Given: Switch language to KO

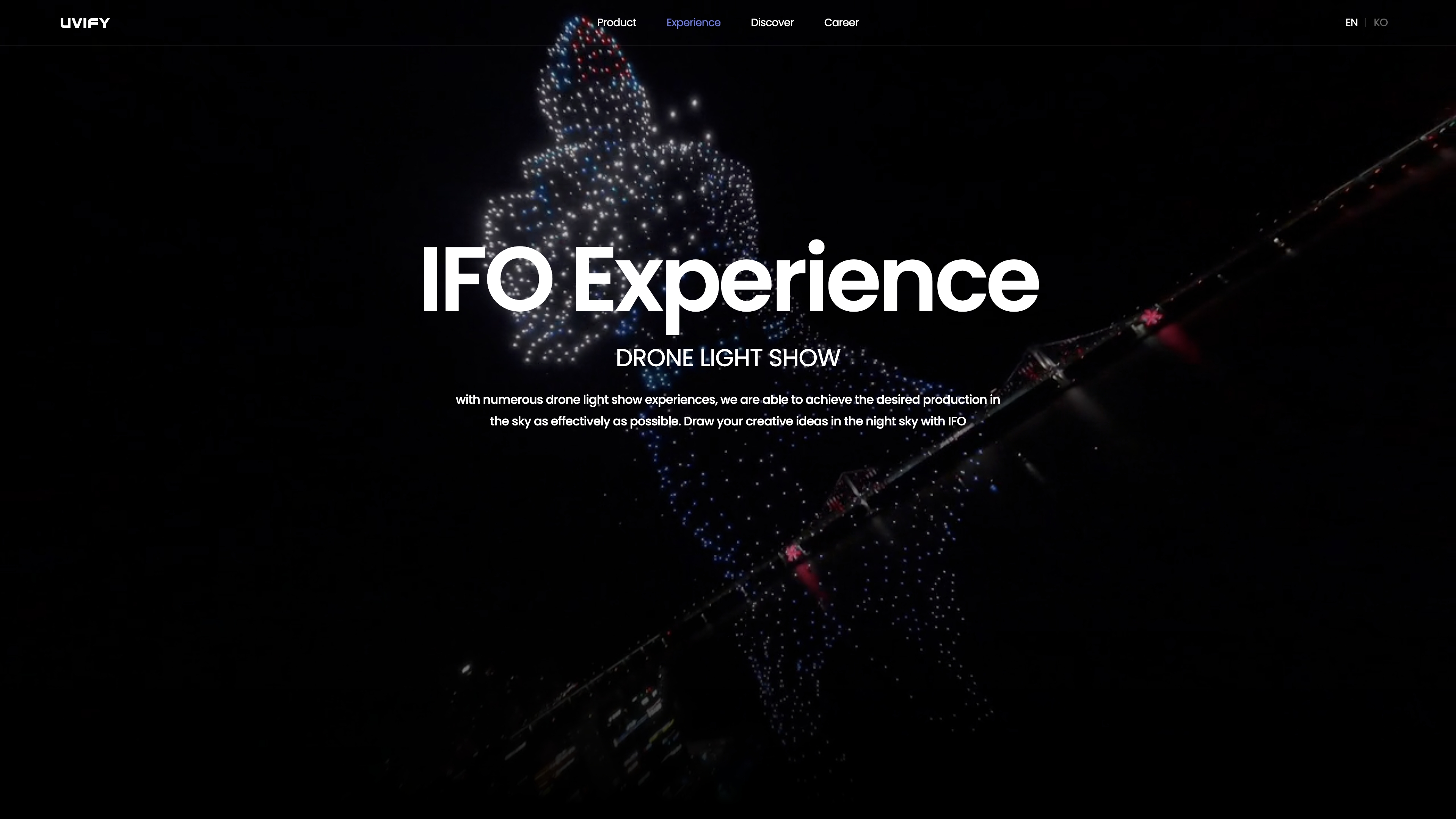Looking at the screenshot, I should (x=1380, y=23).
